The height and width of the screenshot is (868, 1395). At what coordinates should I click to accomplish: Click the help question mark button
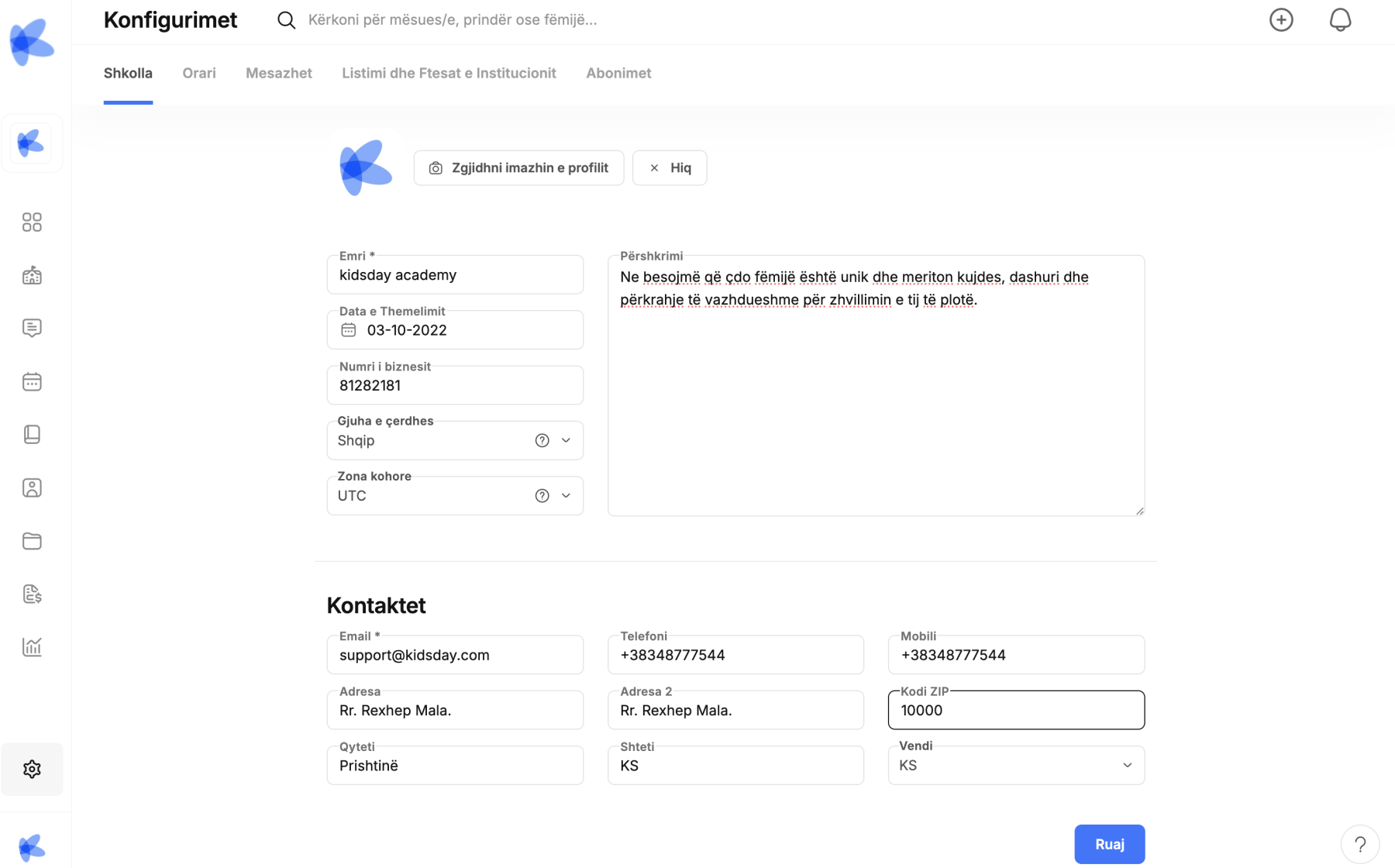pyautogui.click(x=1360, y=844)
